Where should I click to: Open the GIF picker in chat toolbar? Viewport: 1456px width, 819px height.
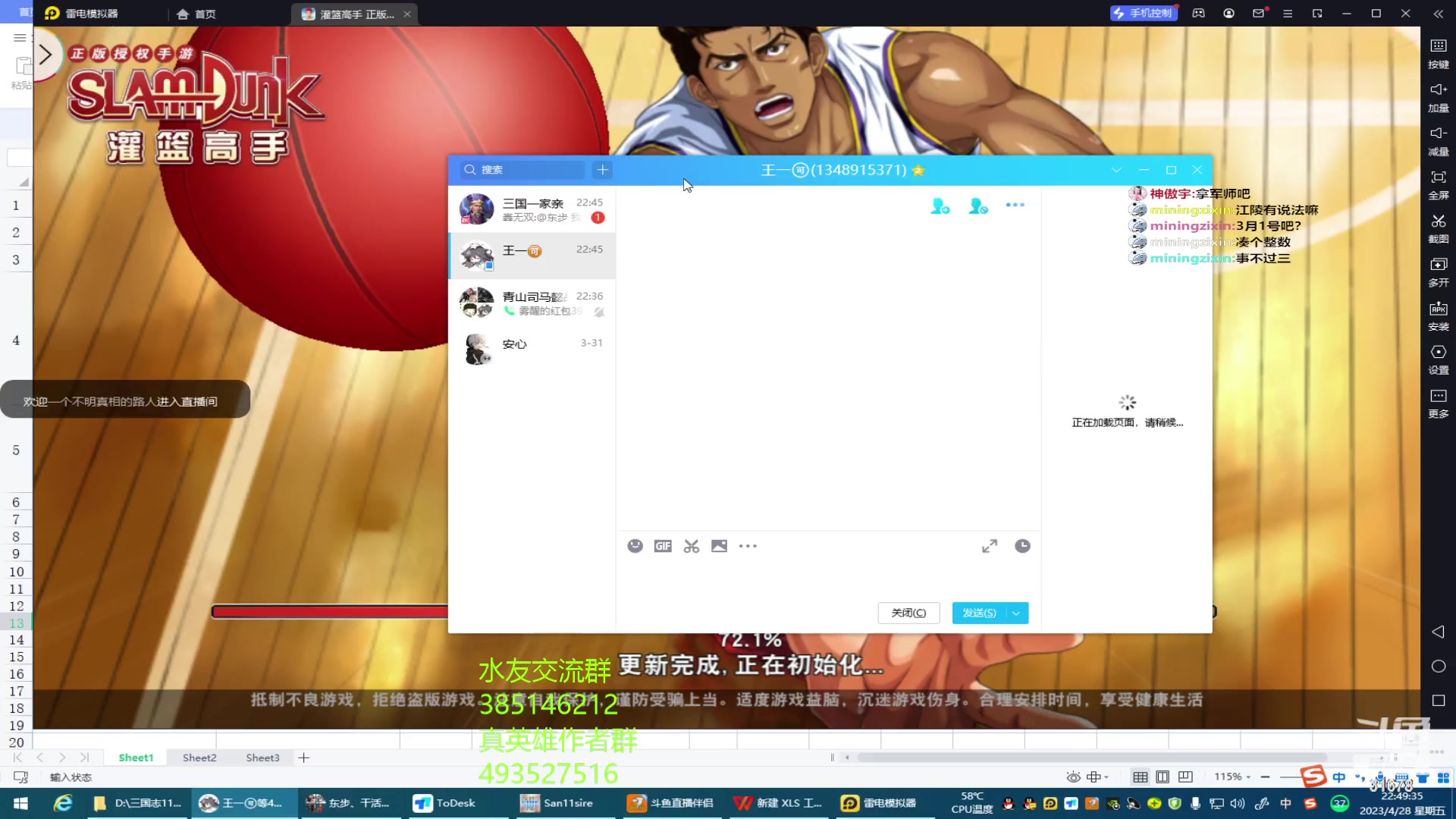663,546
